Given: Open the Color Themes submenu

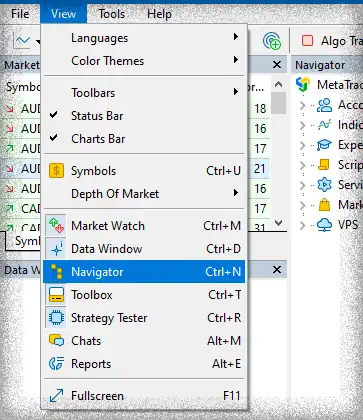Looking at the screenshot, I should pyautogui.click(x=144, y=61).
